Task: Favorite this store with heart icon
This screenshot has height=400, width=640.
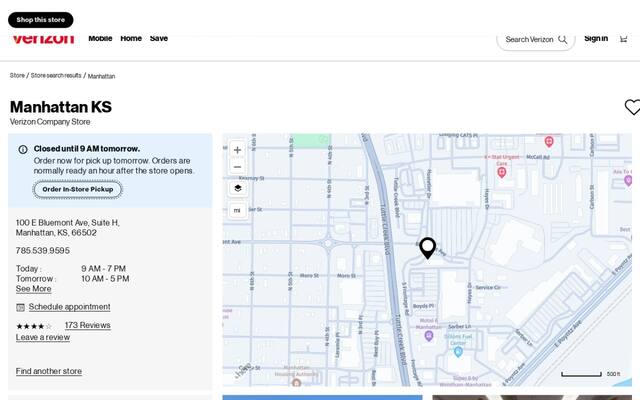Action: pyautogui.click(x=632, y=107)
